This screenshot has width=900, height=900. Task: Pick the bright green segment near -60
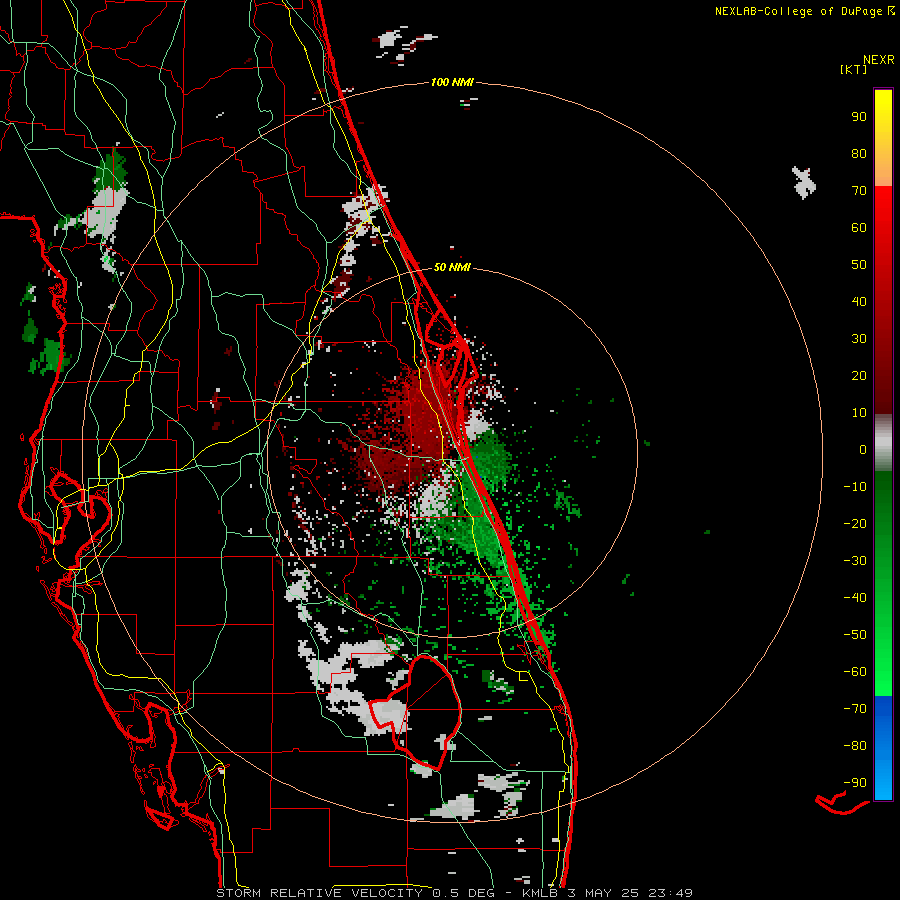coord(883,672)
